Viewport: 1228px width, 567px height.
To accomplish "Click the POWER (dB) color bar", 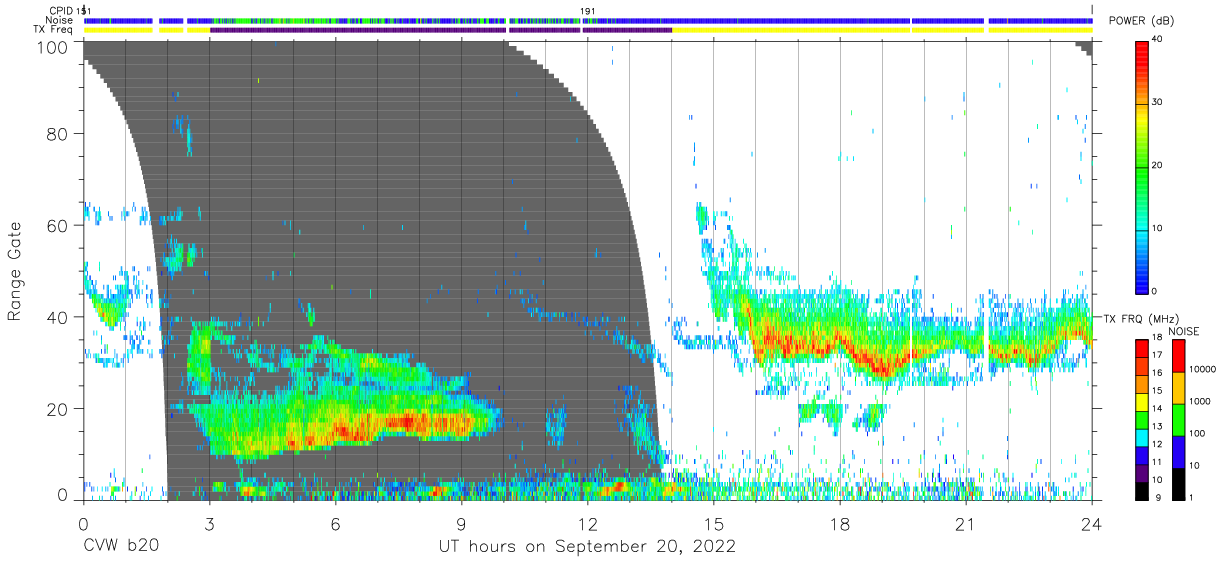I will (x=1142, y=166).
